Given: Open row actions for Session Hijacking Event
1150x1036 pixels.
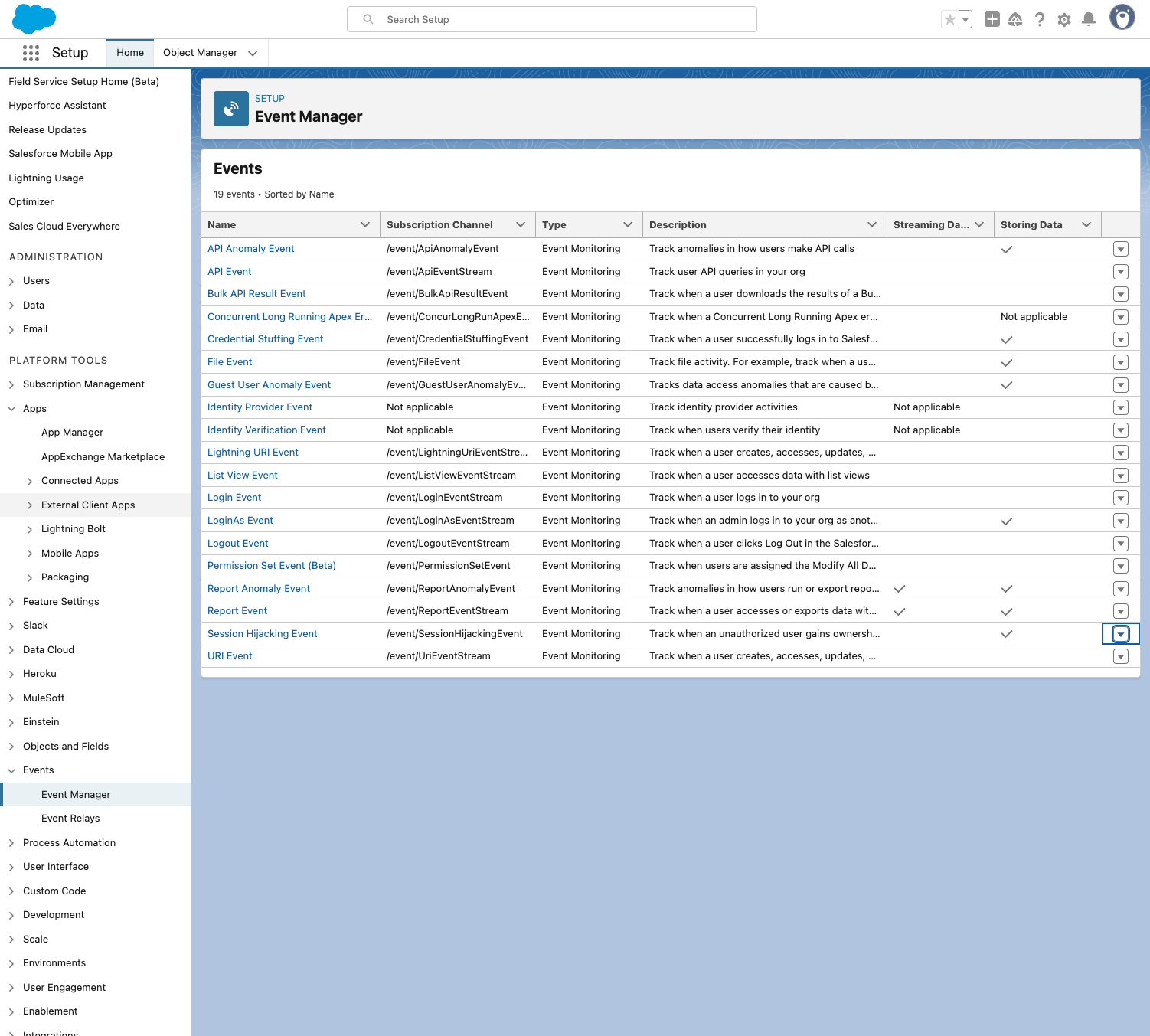Looking at the screenshot, I should point(1120,634).
